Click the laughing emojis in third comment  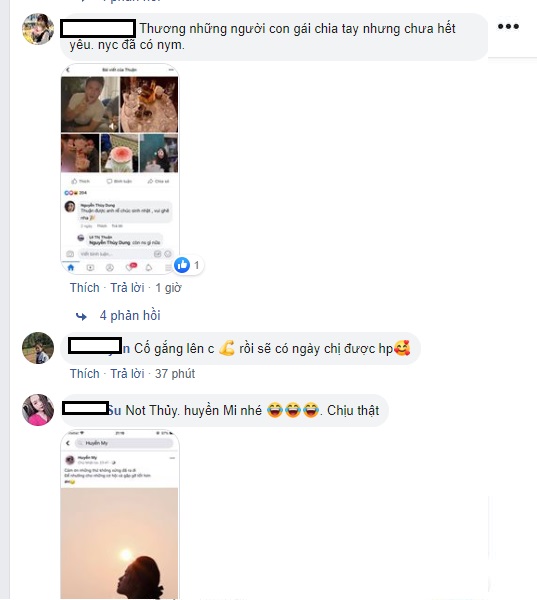tap(293, 410)
